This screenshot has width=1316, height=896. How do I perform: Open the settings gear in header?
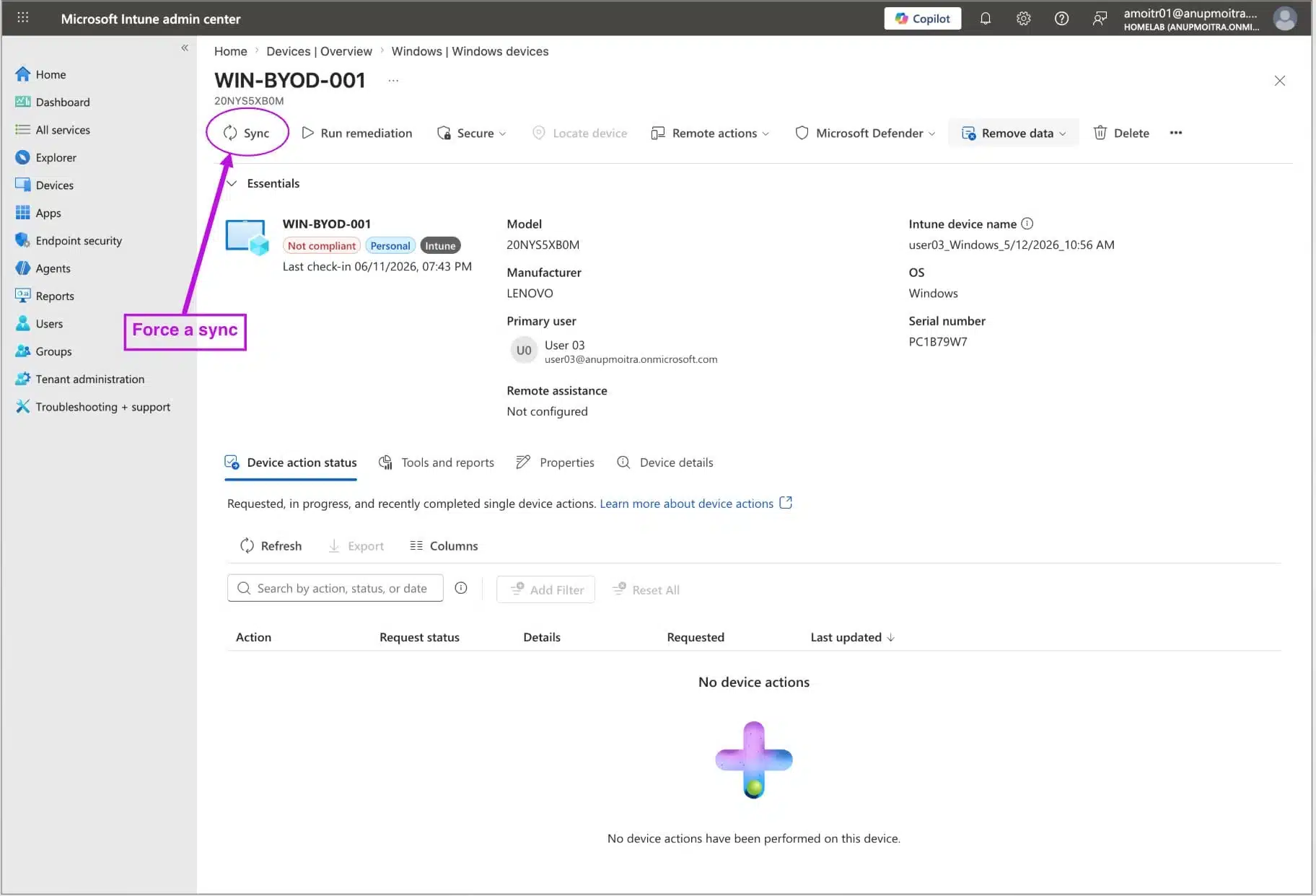[x=1023, y=19]
